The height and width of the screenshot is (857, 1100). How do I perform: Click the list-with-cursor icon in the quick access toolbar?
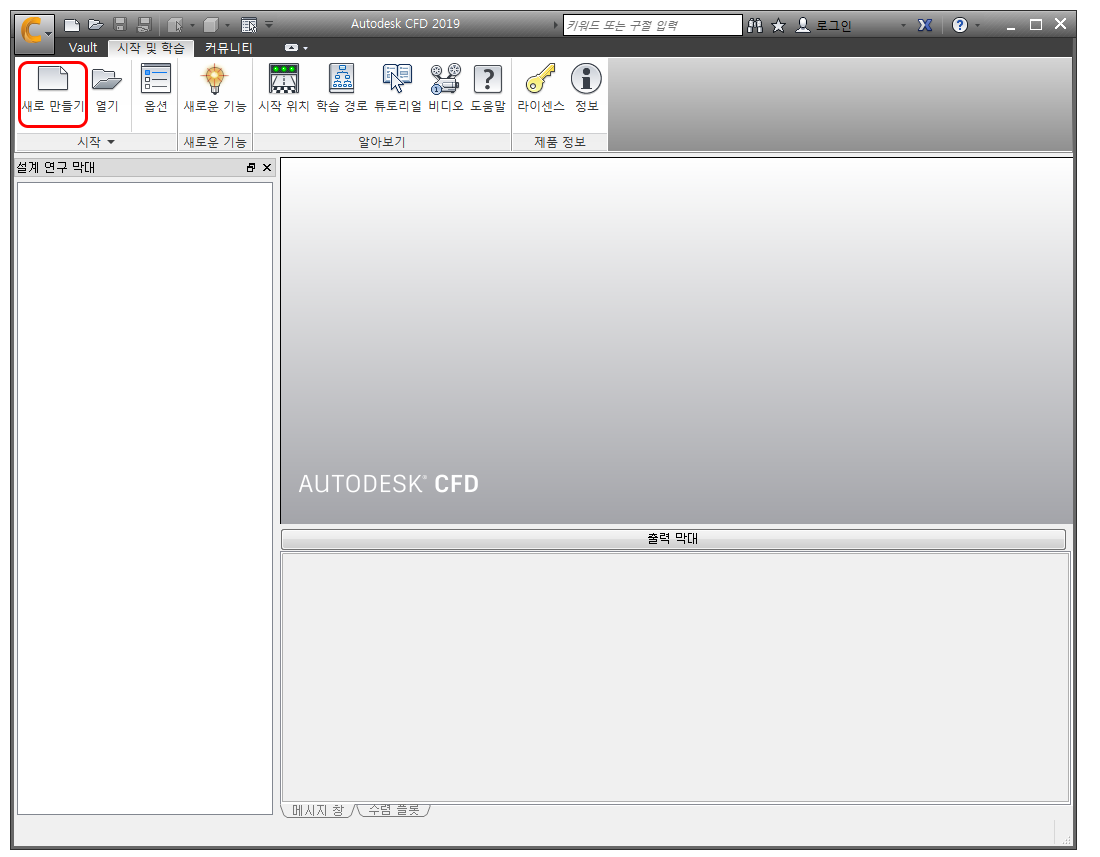[x=249, y=25]
